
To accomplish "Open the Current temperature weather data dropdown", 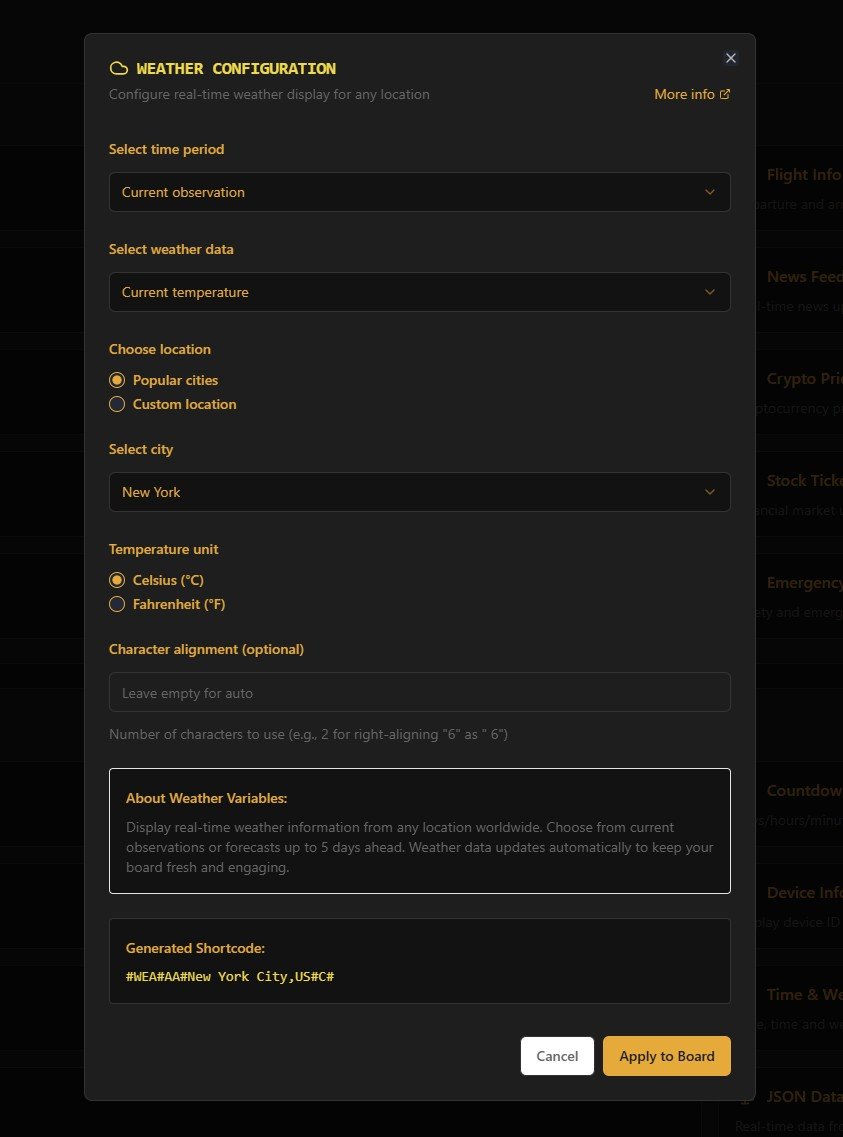I will click(x=419, y=292).
